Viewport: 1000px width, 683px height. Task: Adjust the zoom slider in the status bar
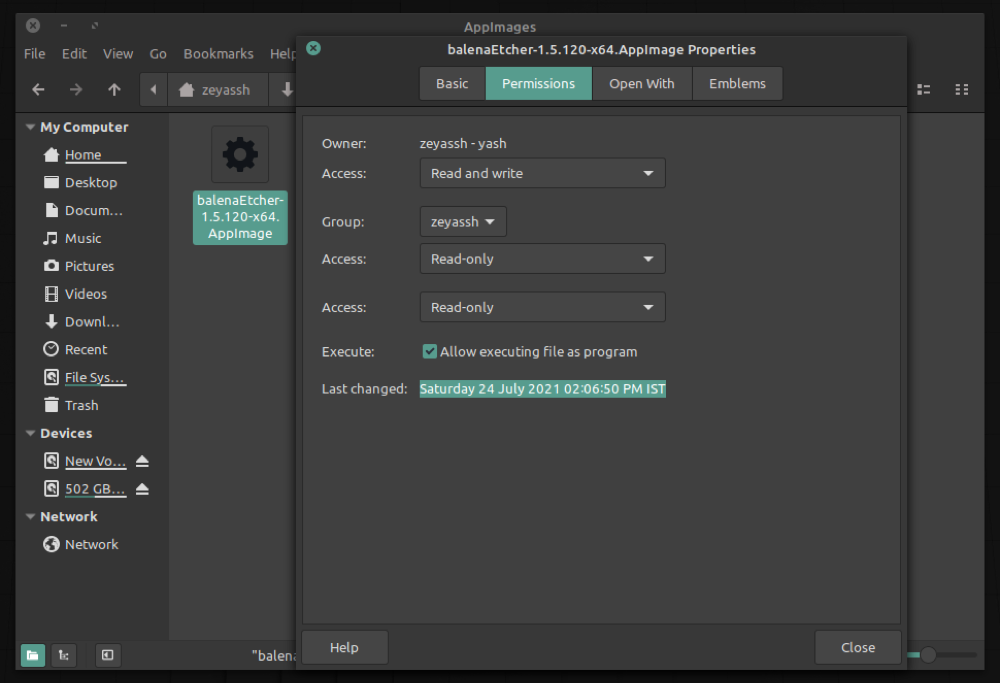tap(929, 655)
